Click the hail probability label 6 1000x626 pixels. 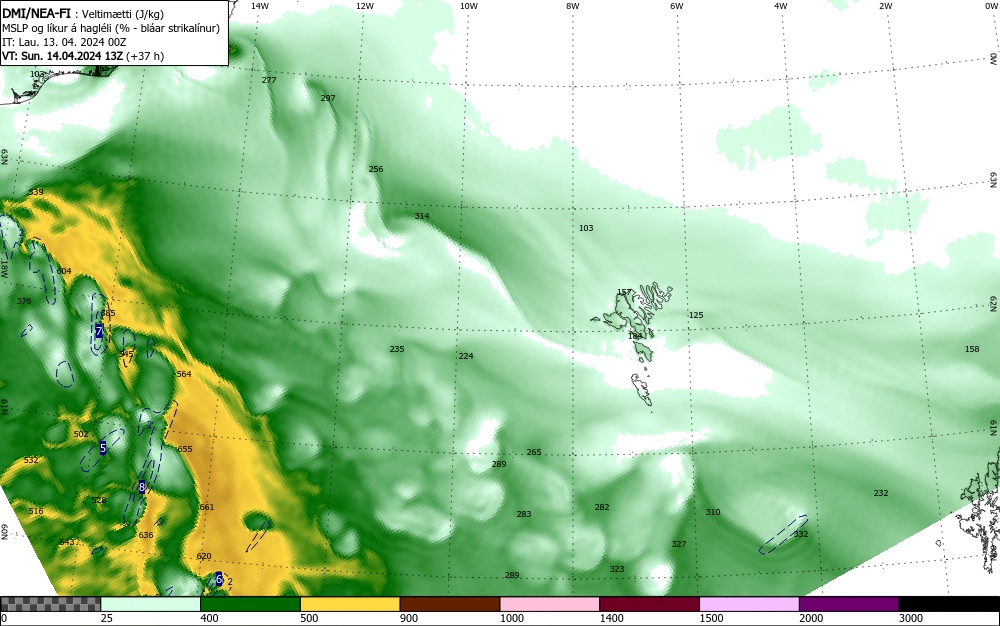point(219,579)
